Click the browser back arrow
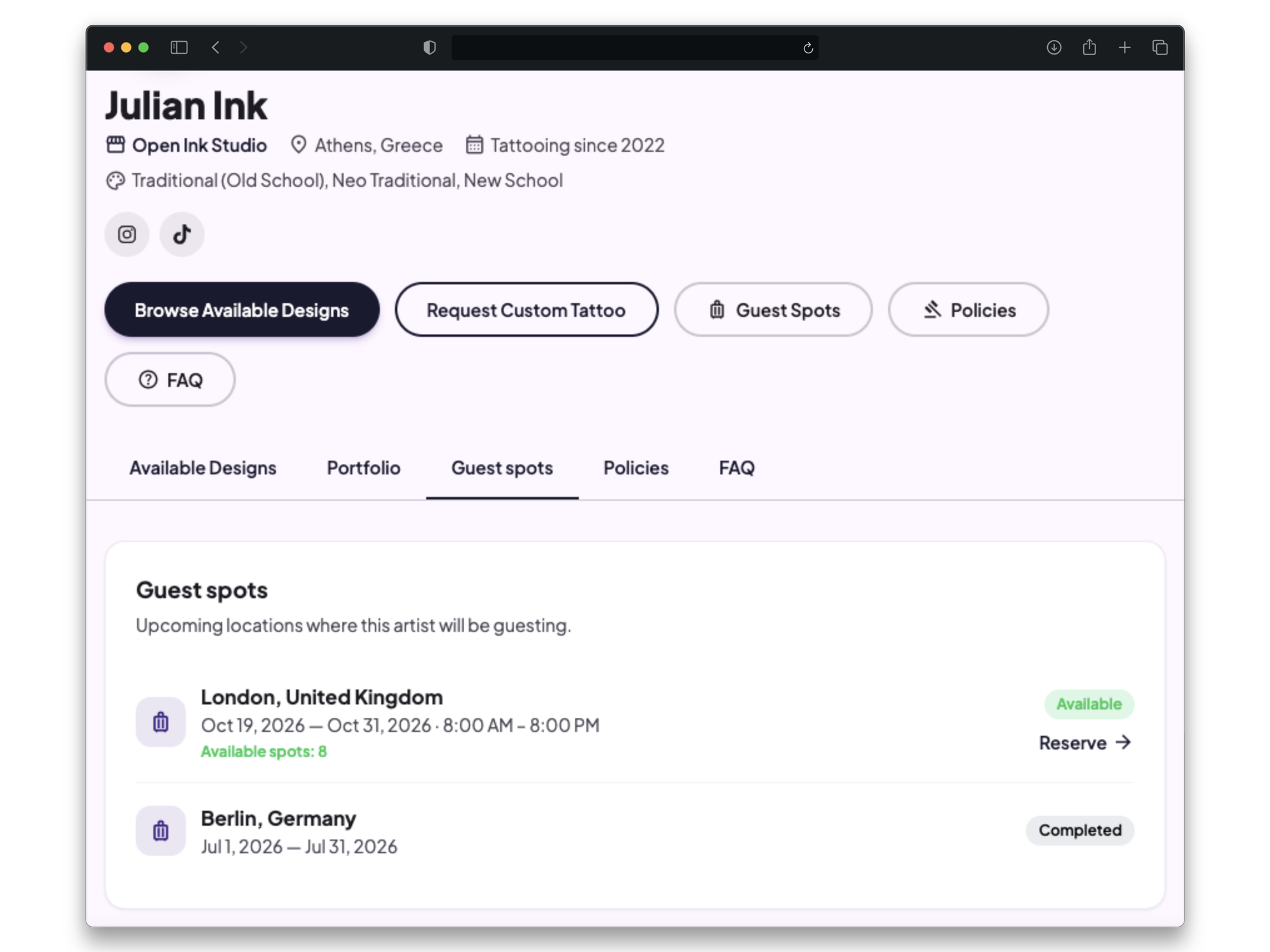Viewport: 1270px width, 952px height. point(216,48)
